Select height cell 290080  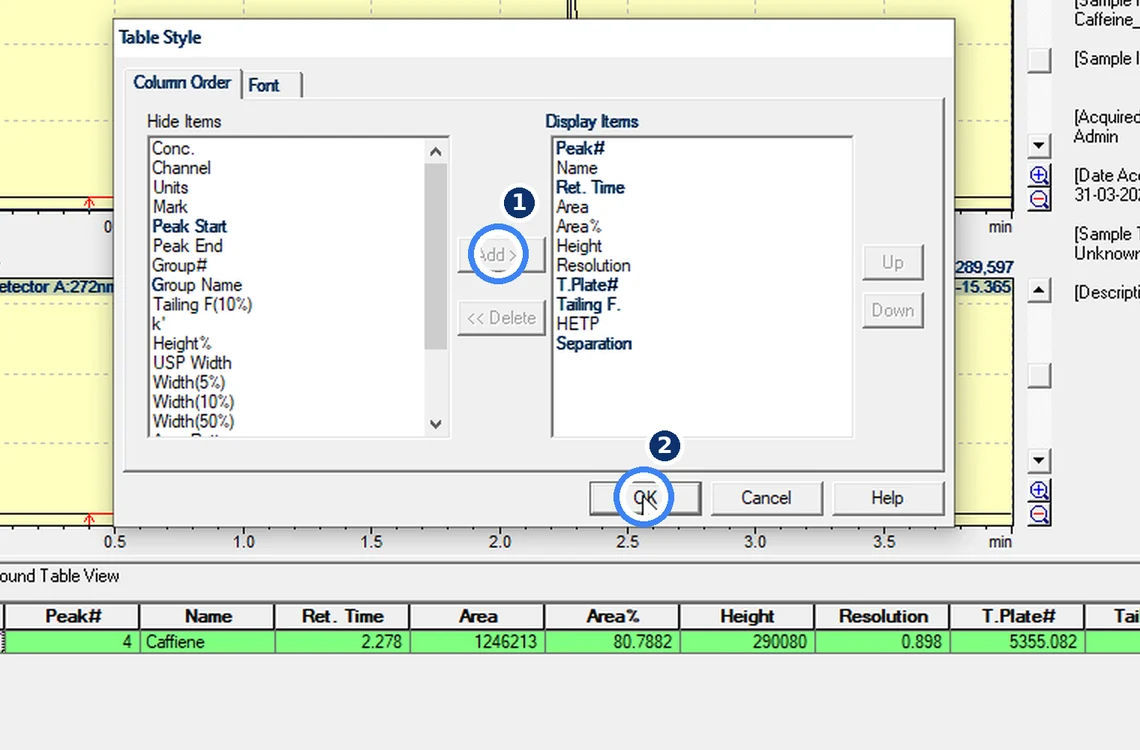tap(747, 642)
